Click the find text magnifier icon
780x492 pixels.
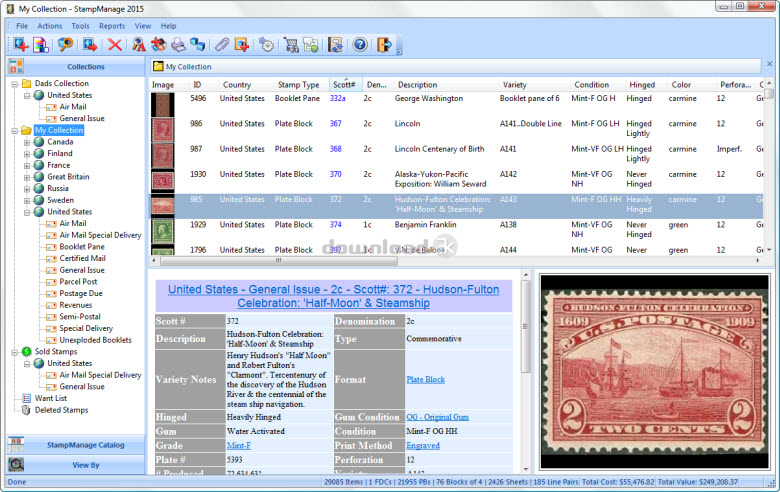pyautogui.click(x=139, y=45)
